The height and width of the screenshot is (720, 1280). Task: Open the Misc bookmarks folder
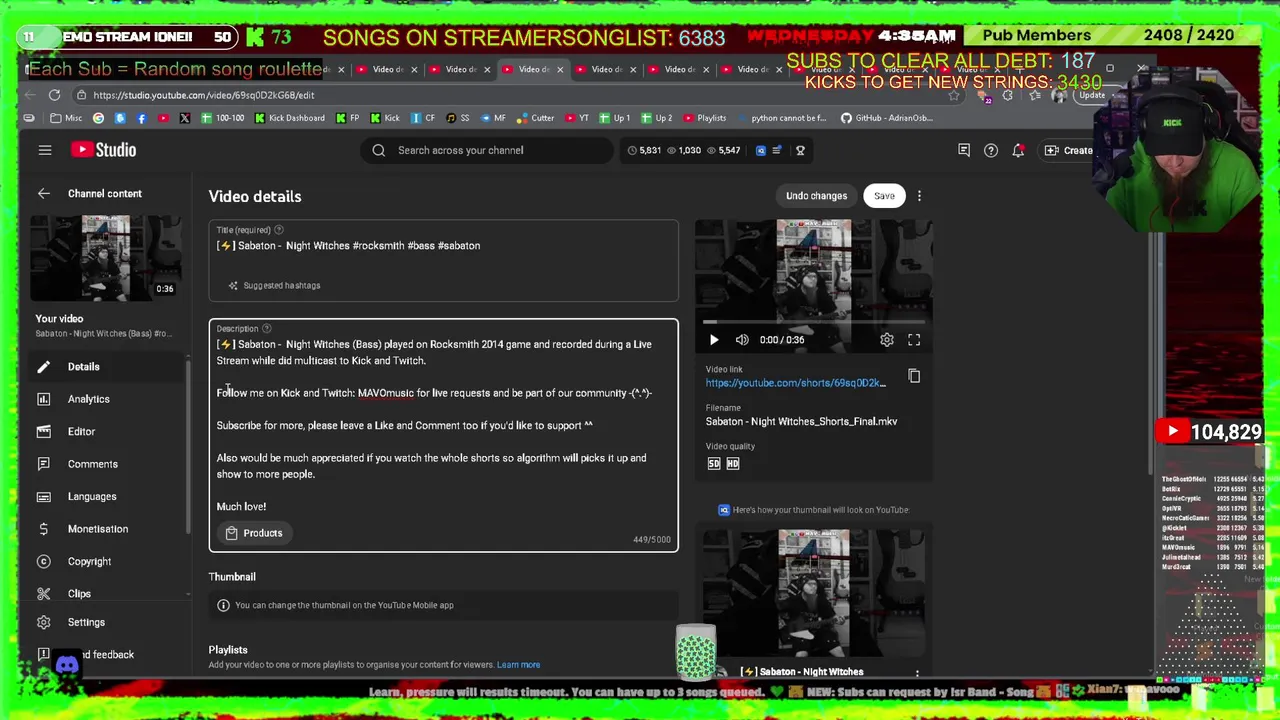coord(66,118)
